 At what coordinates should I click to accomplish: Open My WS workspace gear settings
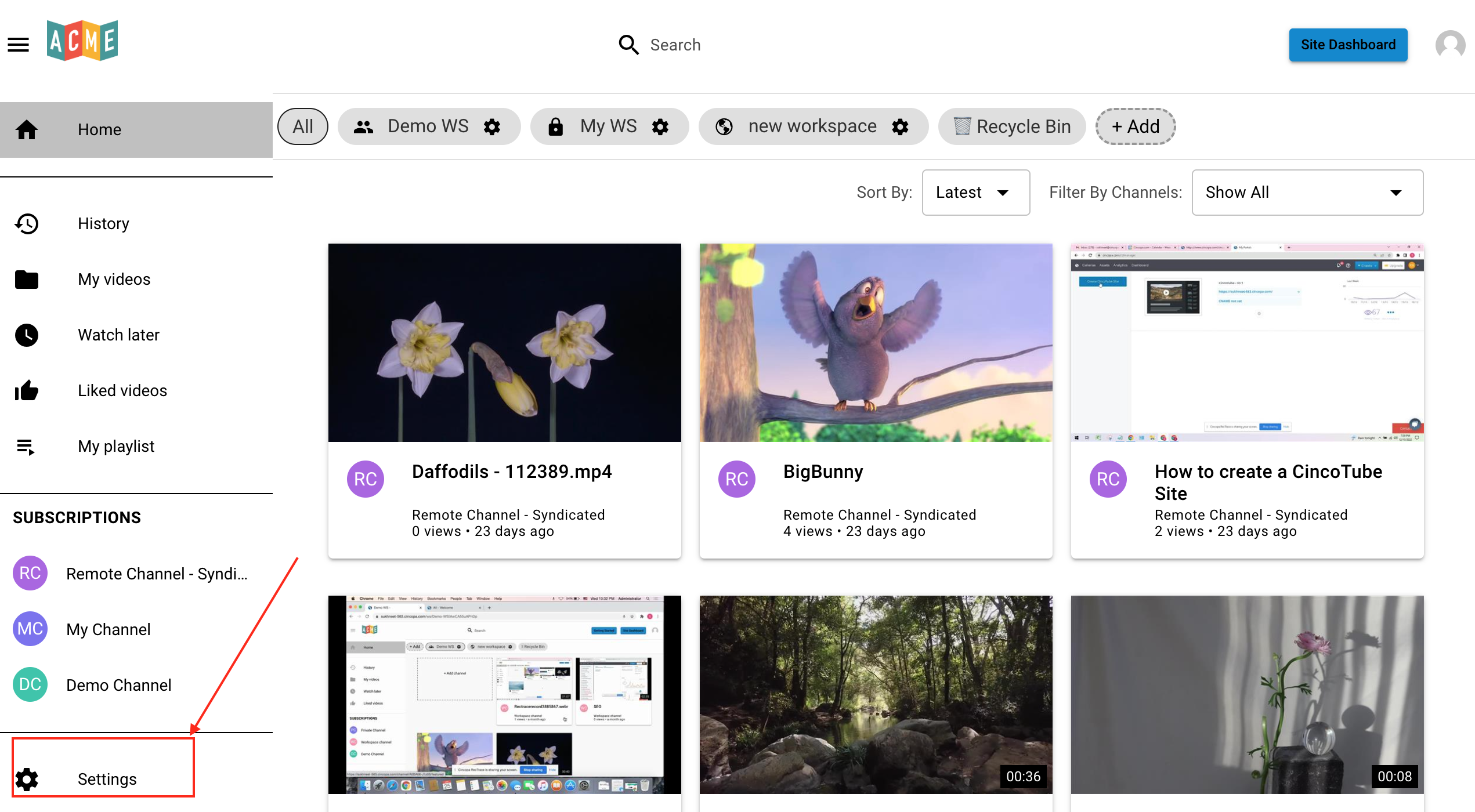coord(660,126)
